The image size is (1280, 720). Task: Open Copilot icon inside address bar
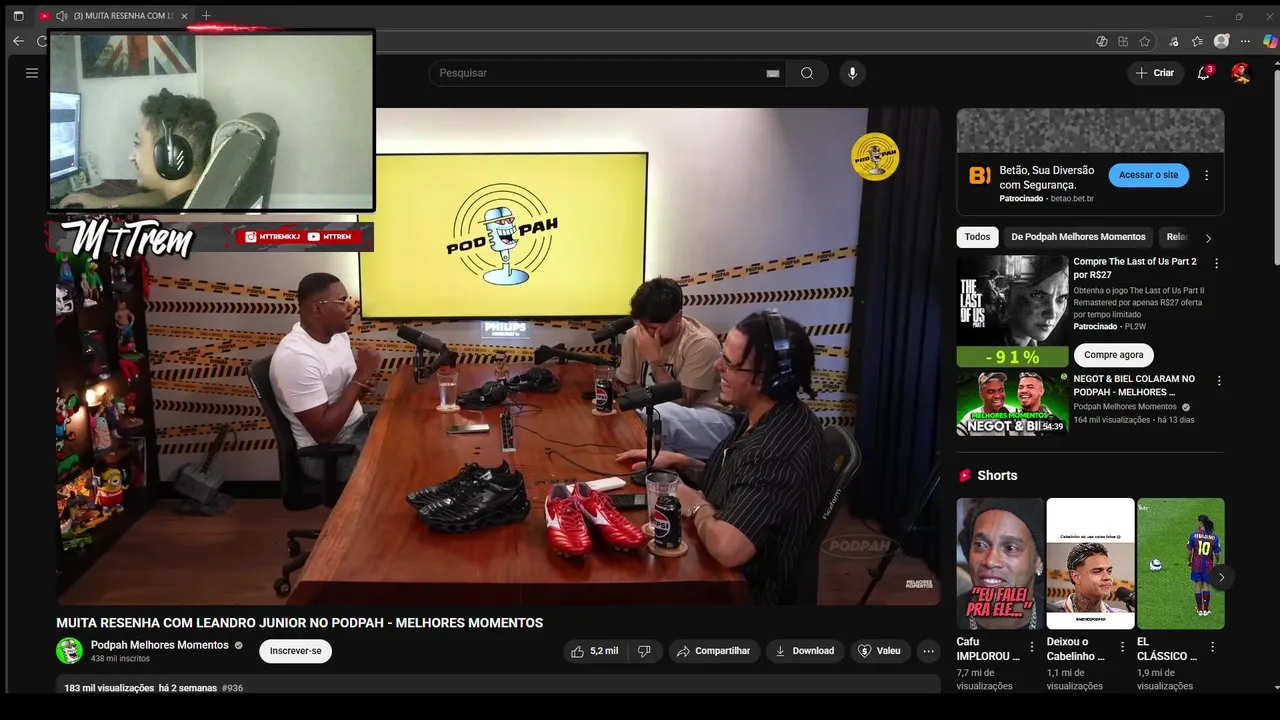click(x=1102, y=41)
